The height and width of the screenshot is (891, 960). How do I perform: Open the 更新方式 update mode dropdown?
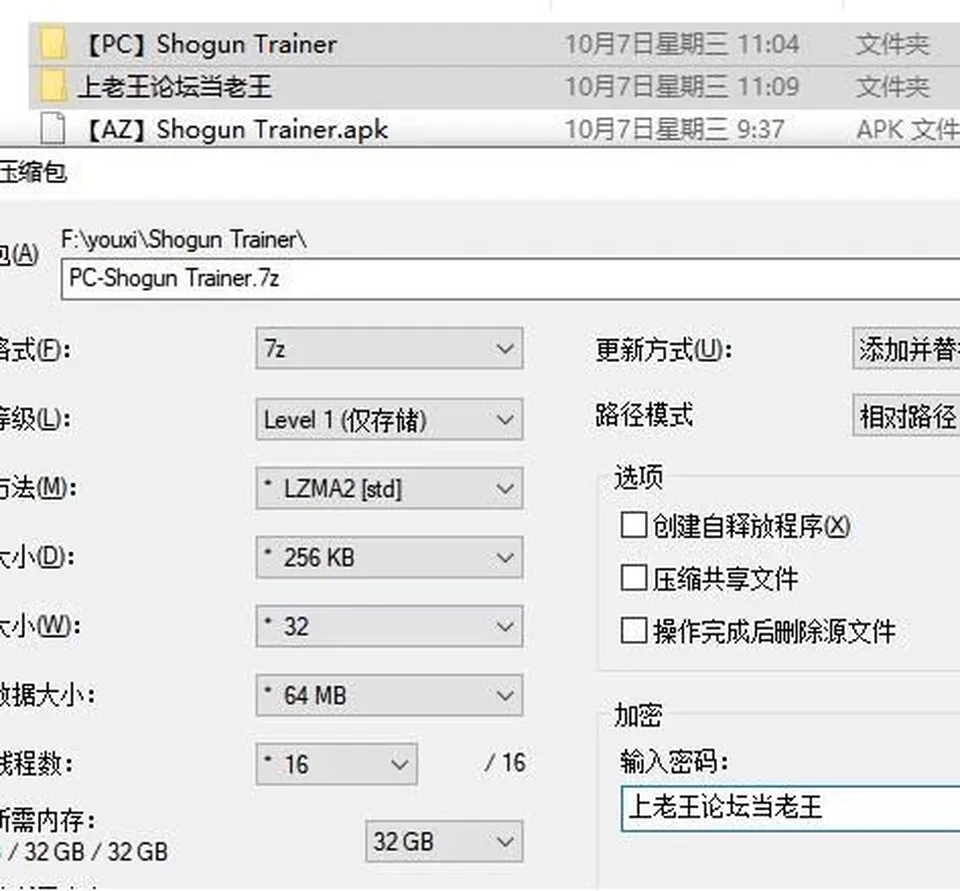coord(906,348)
